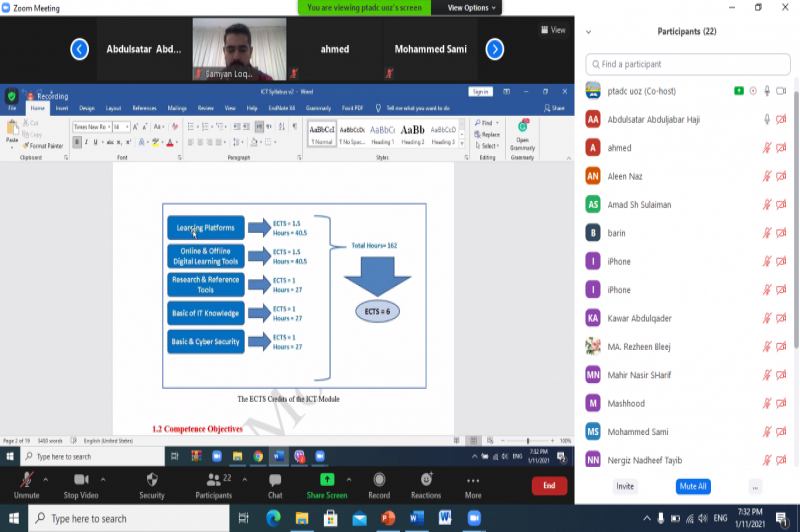
Task: Open the Security shield icon
Action: tap(152, 480)
